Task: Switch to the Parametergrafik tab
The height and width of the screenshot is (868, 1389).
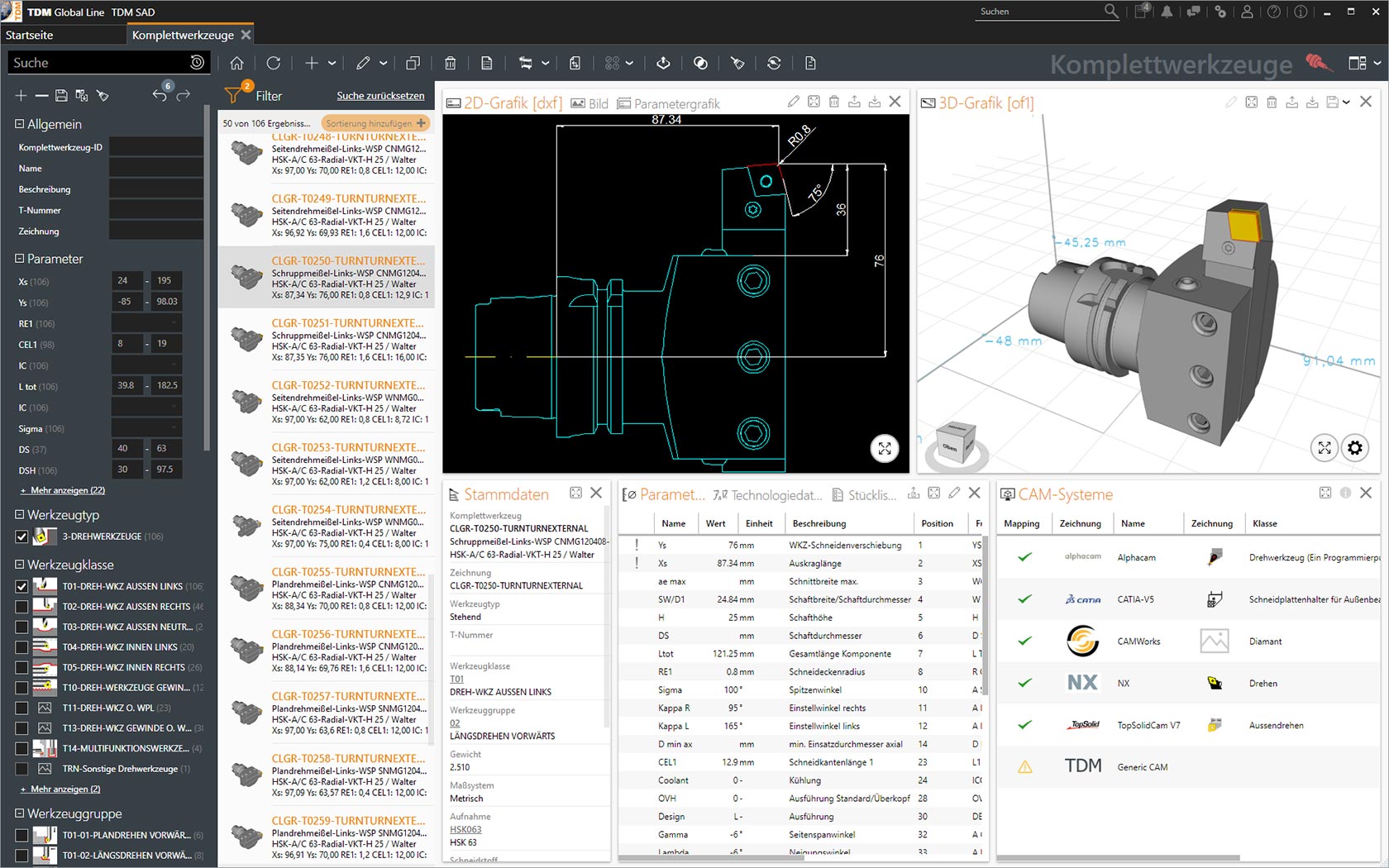Action: 669,103
